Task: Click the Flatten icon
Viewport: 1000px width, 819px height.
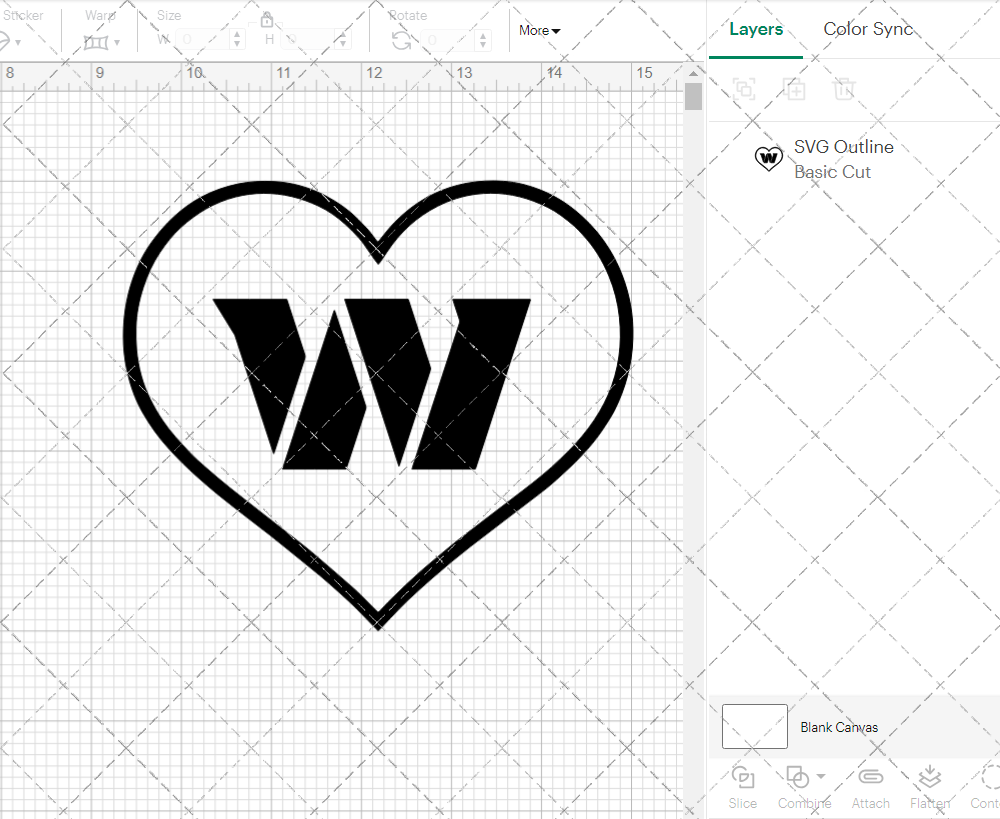Action: point(929,778)
